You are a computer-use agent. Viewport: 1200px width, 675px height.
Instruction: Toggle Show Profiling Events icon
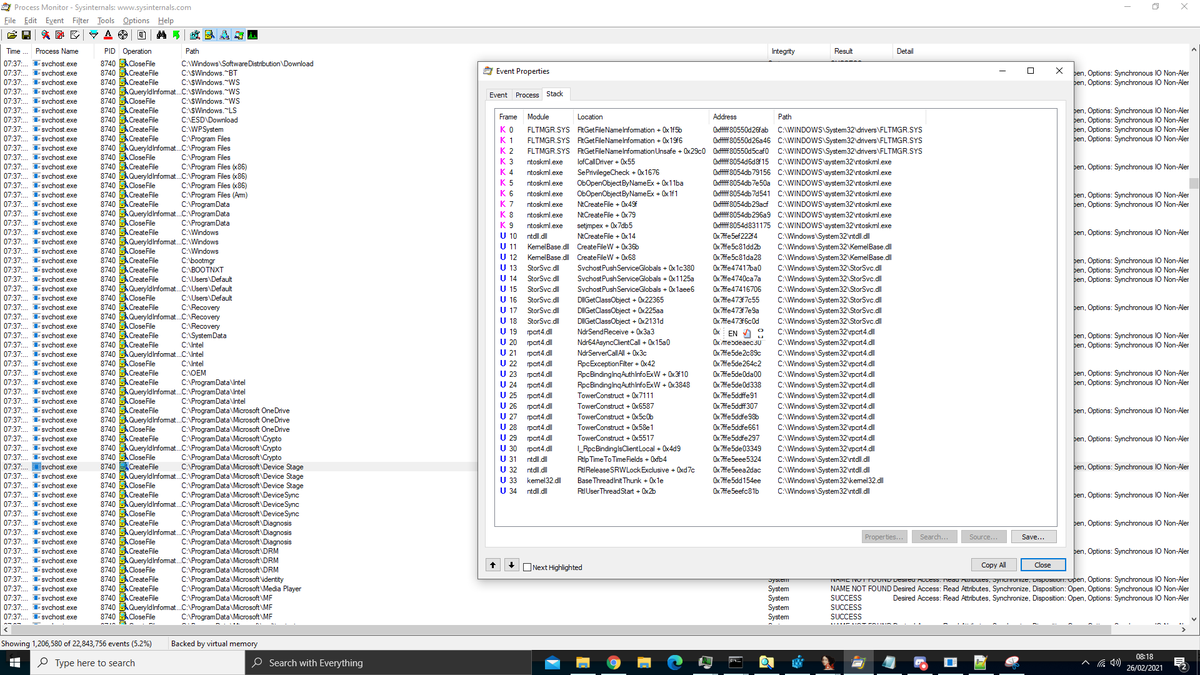(253, 35)
